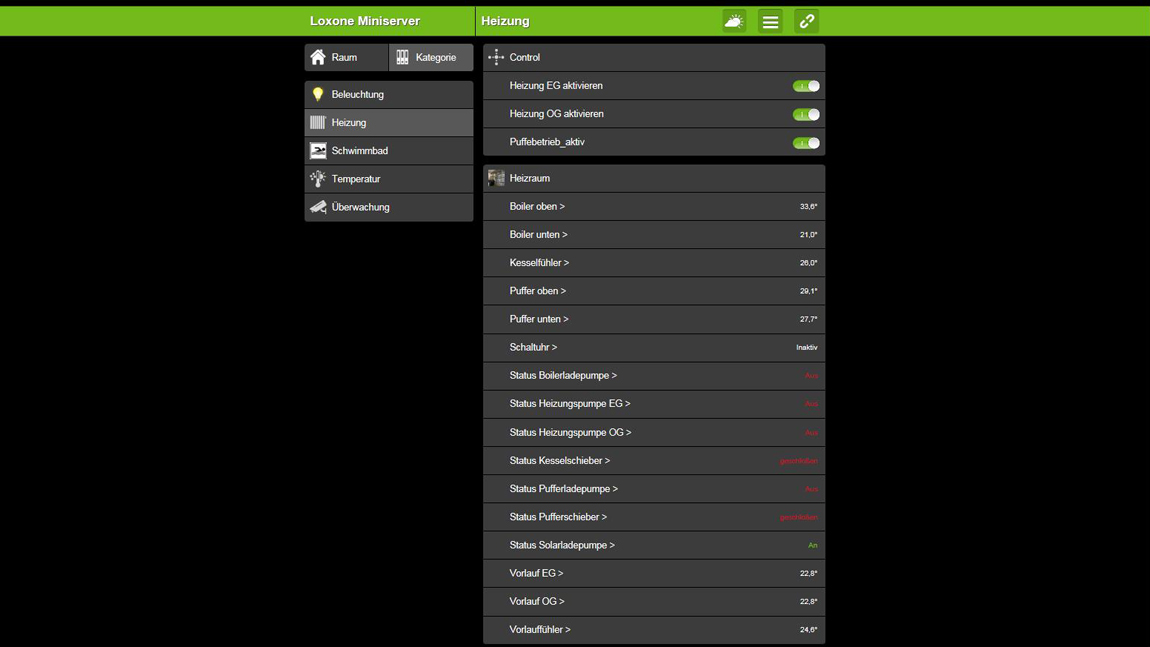This screenshot has height=647, width=1150.
Task: Disable the Puffebetrieb_aktiv switch
Action: point(806,143)
